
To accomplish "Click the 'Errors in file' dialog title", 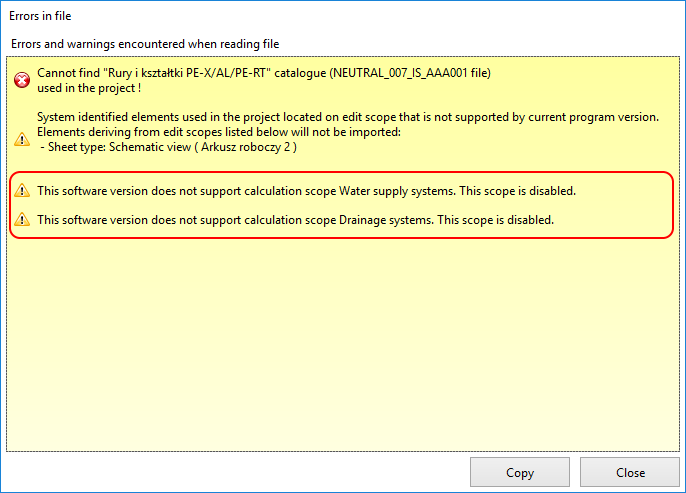I will point(40,16).
